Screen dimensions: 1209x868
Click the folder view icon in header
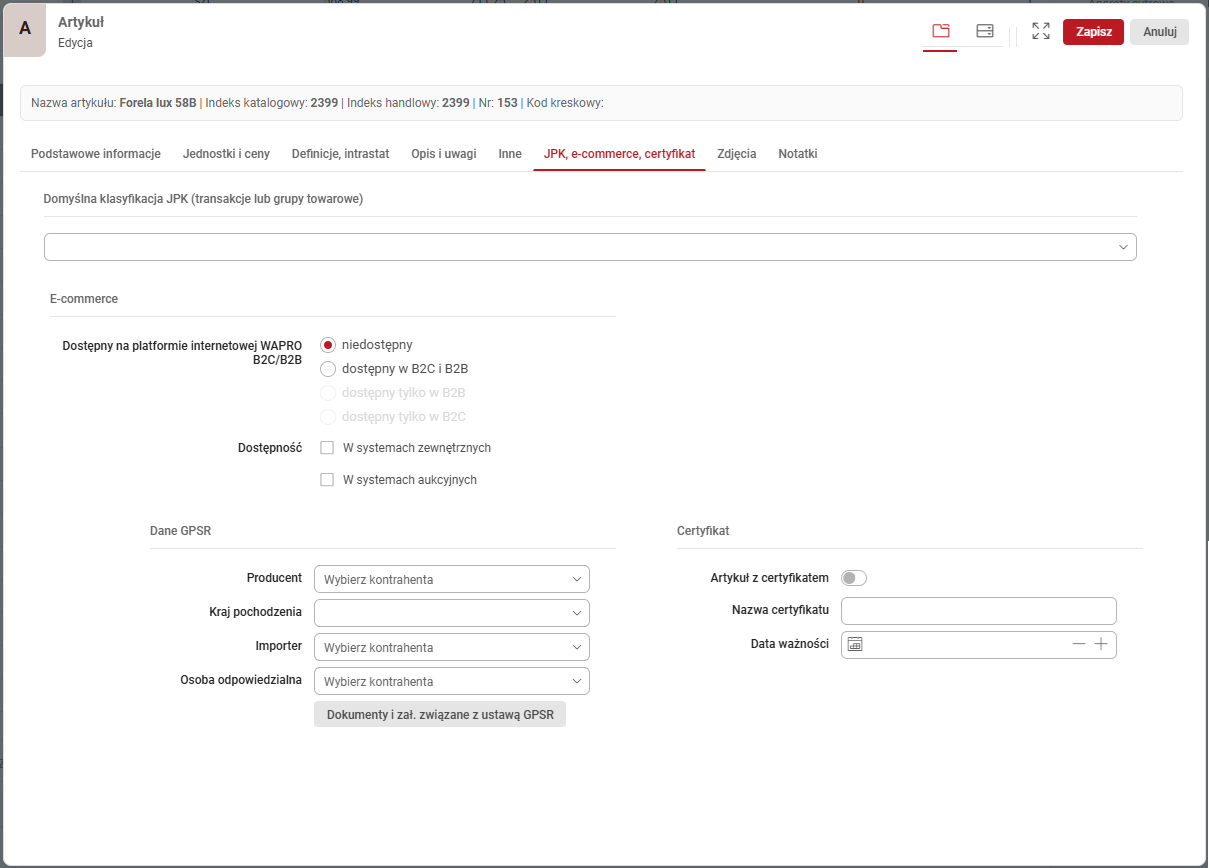(940, 31)
